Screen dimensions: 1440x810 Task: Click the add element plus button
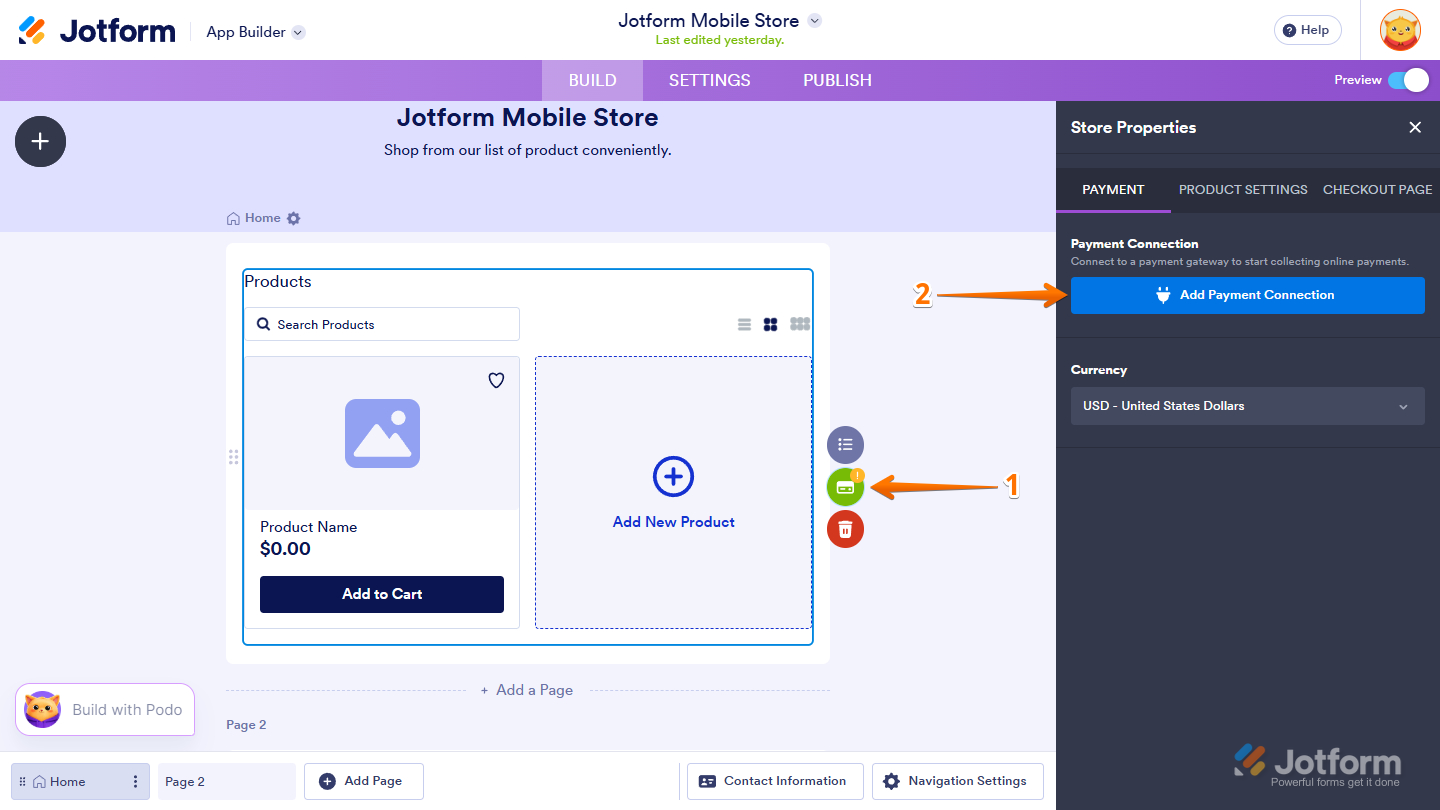[x=40, y=141]
